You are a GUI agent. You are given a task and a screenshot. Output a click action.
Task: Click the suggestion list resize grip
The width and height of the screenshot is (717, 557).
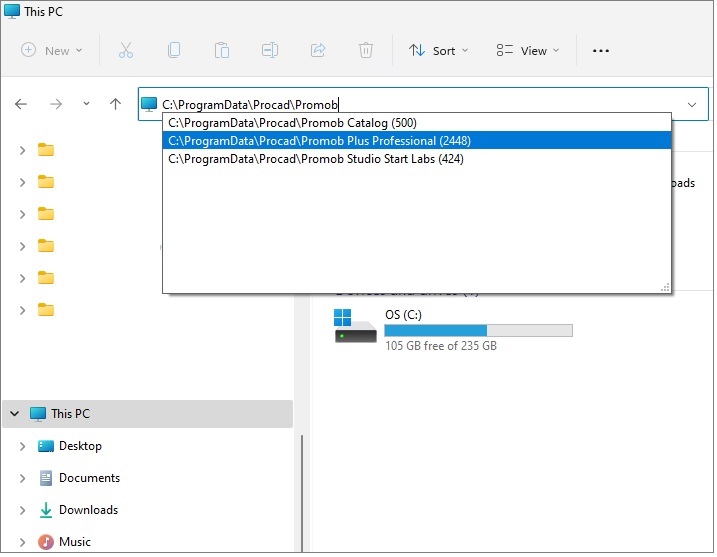[x=666, y=288]
